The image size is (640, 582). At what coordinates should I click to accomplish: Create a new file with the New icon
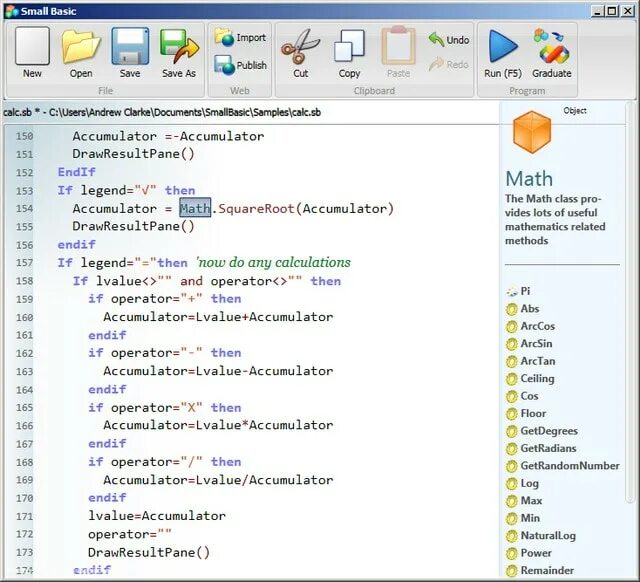click(32, 47)
